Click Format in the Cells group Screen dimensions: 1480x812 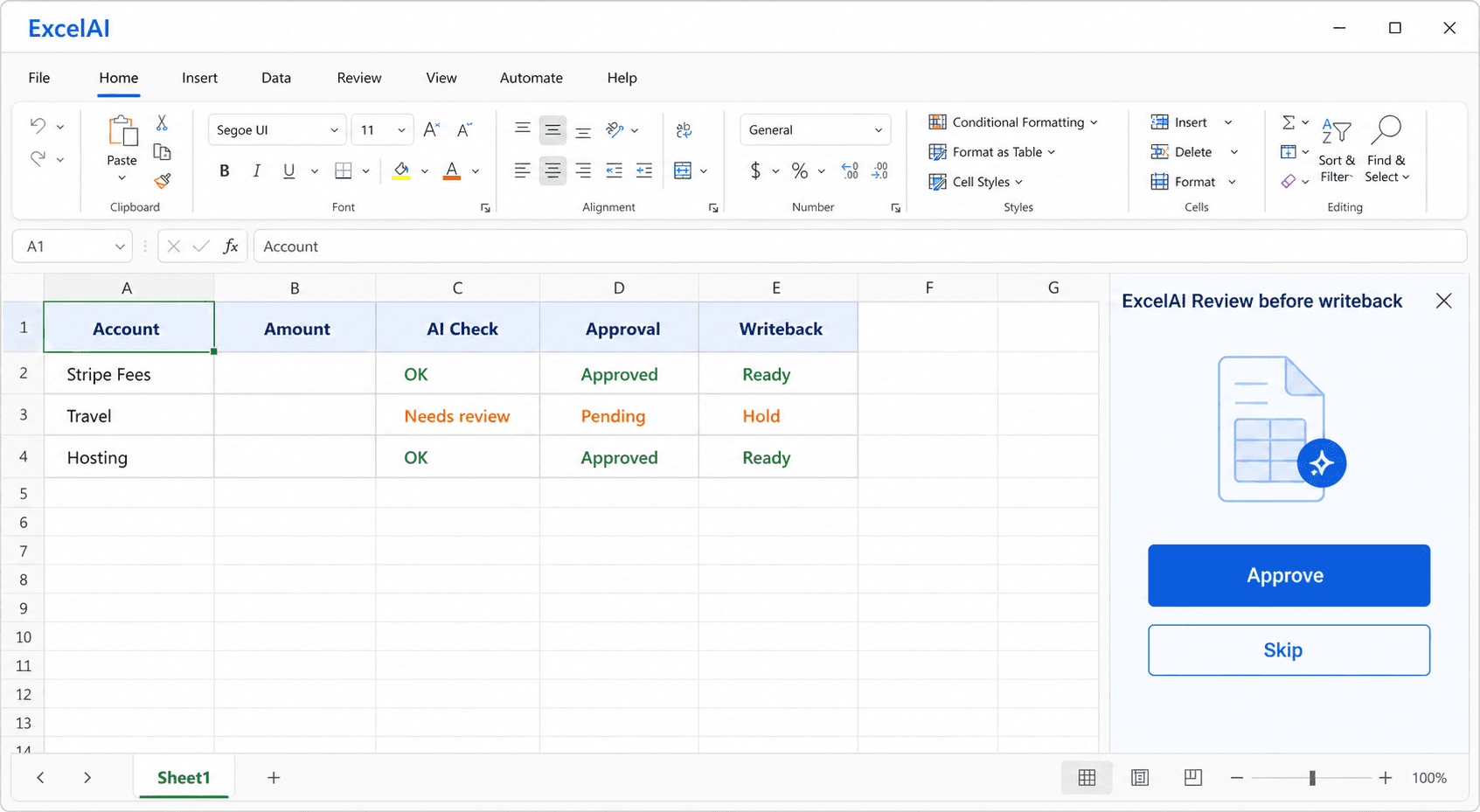[1194, 182]
